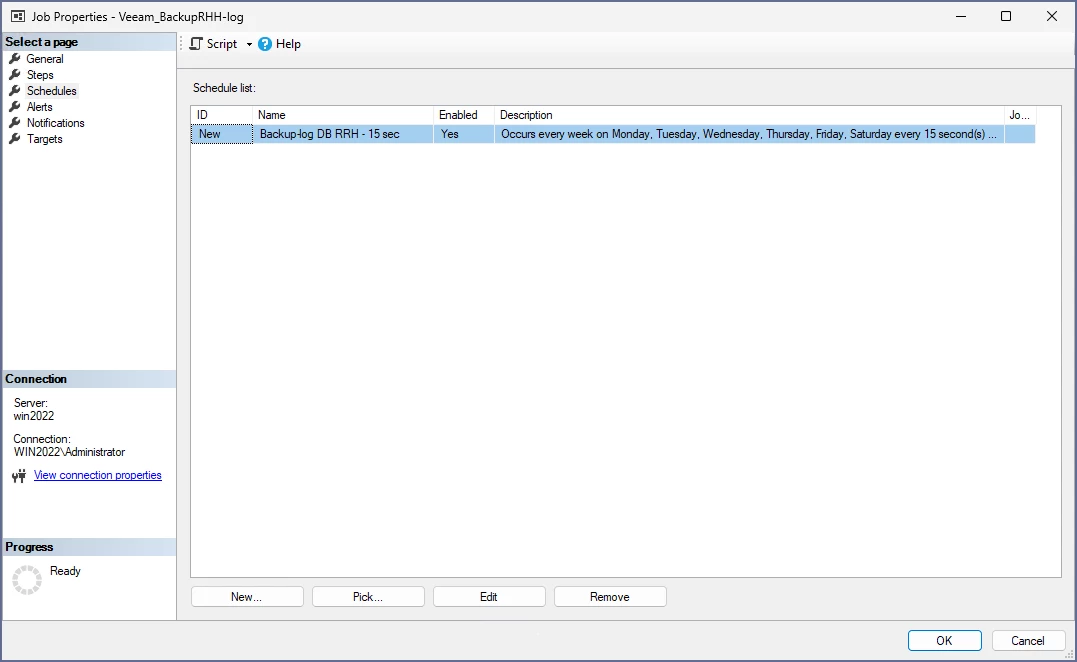The width and height of the screenshot is (1077, 662).
Task: Minimize the Job Properties window
Action: (961, 16)
